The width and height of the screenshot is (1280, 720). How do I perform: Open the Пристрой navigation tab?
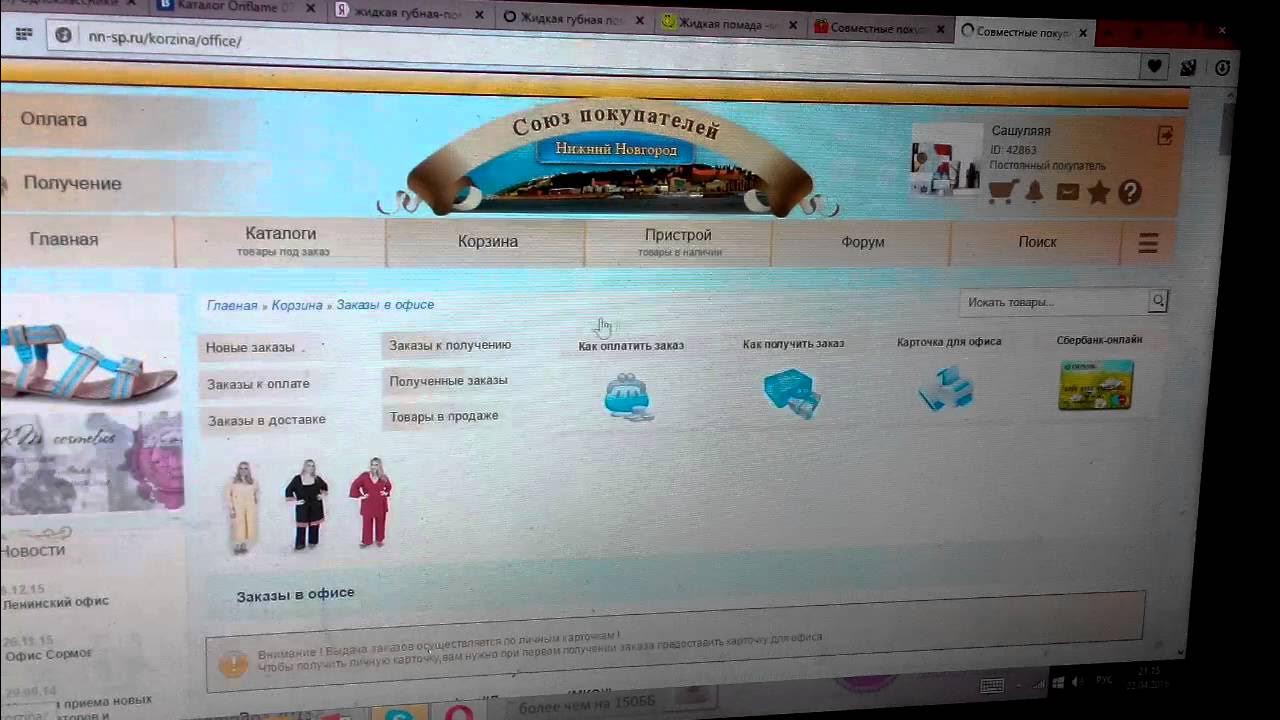(678, 242)
